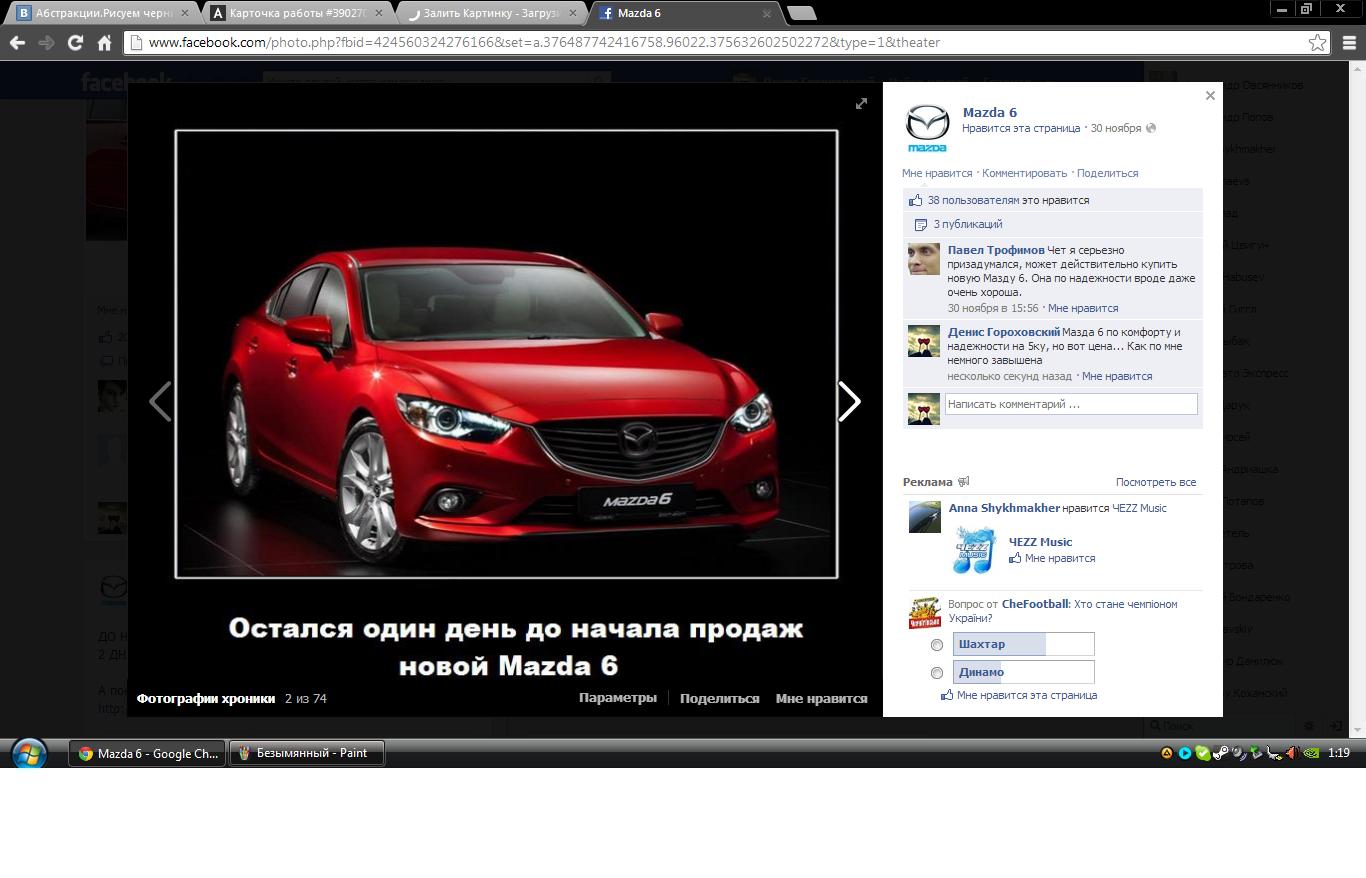The image size is (1366, 878).
Task: Click the blue play-arrow tray icon
Action: [x=1184, y=753]
